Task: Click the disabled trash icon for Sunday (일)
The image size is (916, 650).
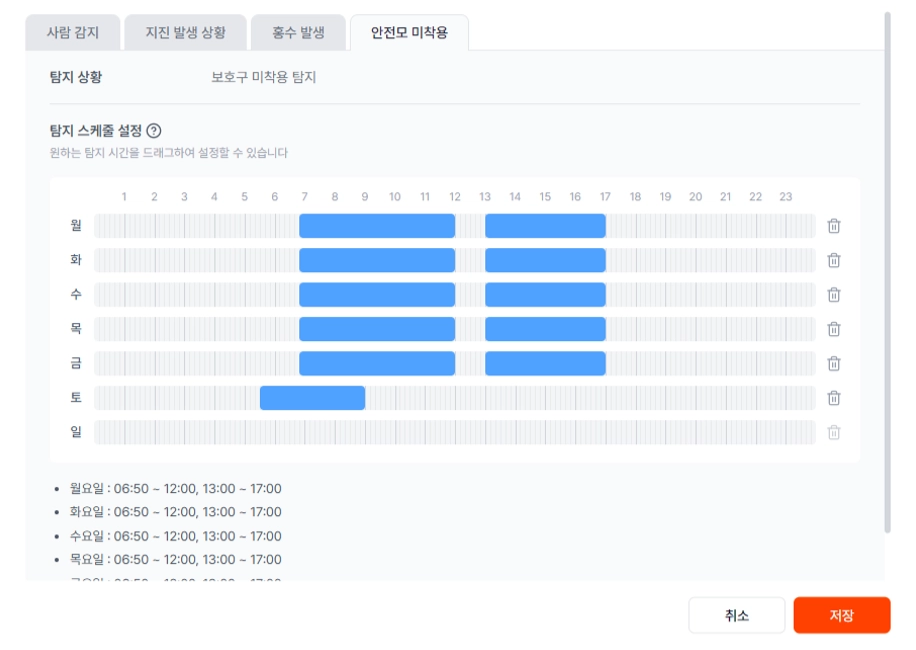Action: pos(834,432)
